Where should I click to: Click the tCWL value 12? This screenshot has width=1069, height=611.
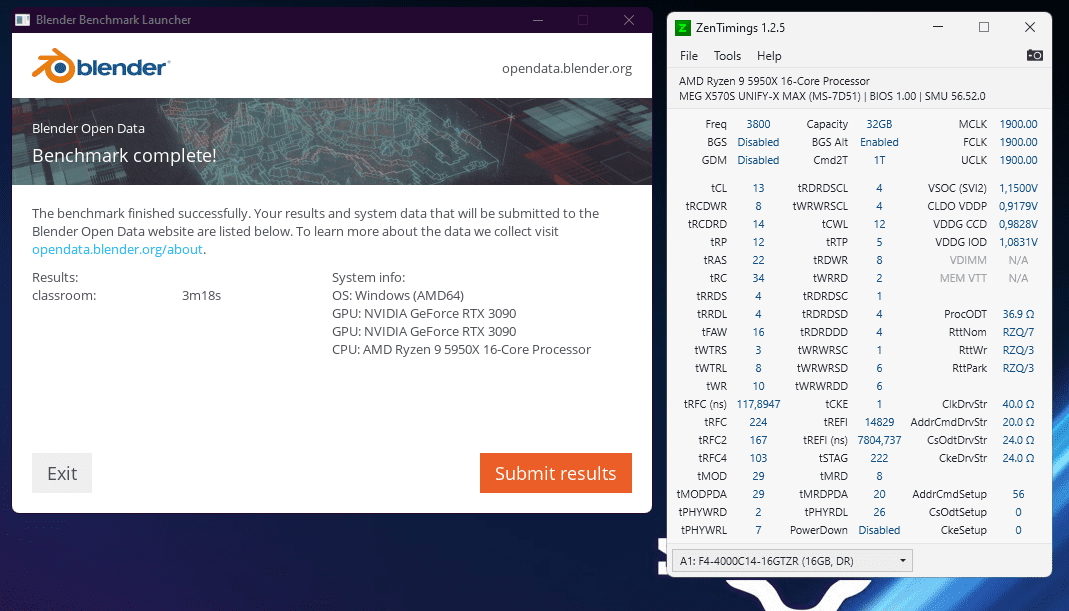coord(879,224)
